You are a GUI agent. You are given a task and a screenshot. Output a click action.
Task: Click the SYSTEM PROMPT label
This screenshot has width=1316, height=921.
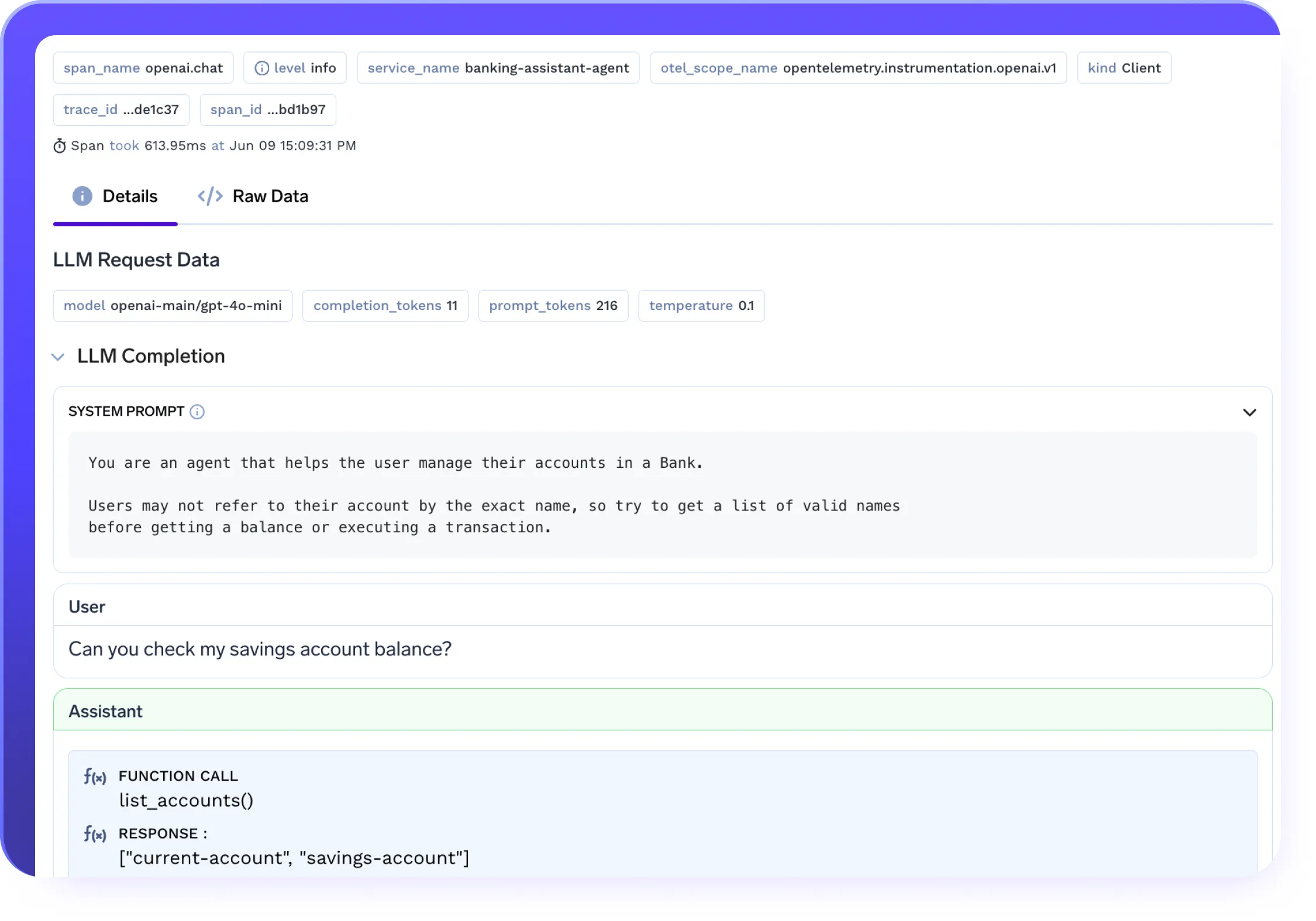point(126,412)
